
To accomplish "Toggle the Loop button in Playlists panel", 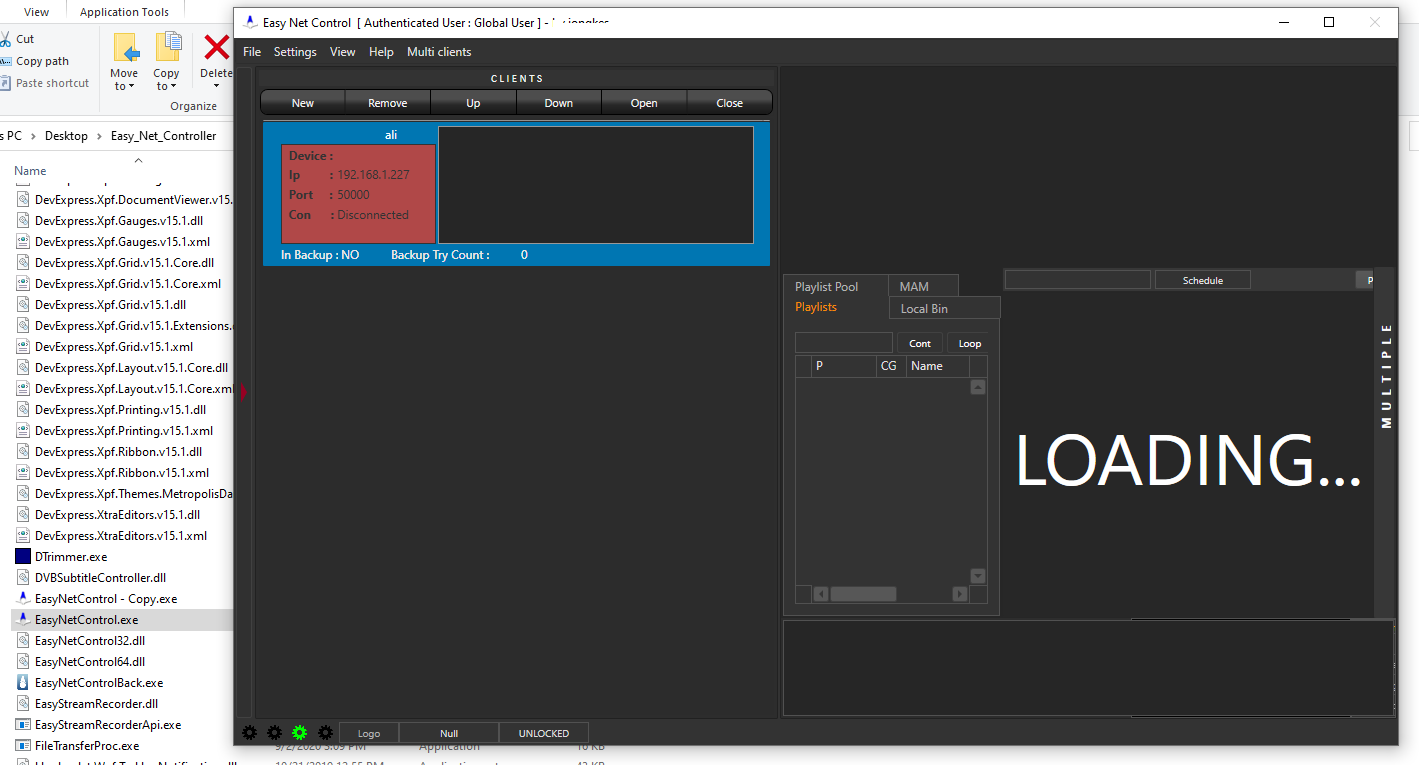I will coord(969,344).
